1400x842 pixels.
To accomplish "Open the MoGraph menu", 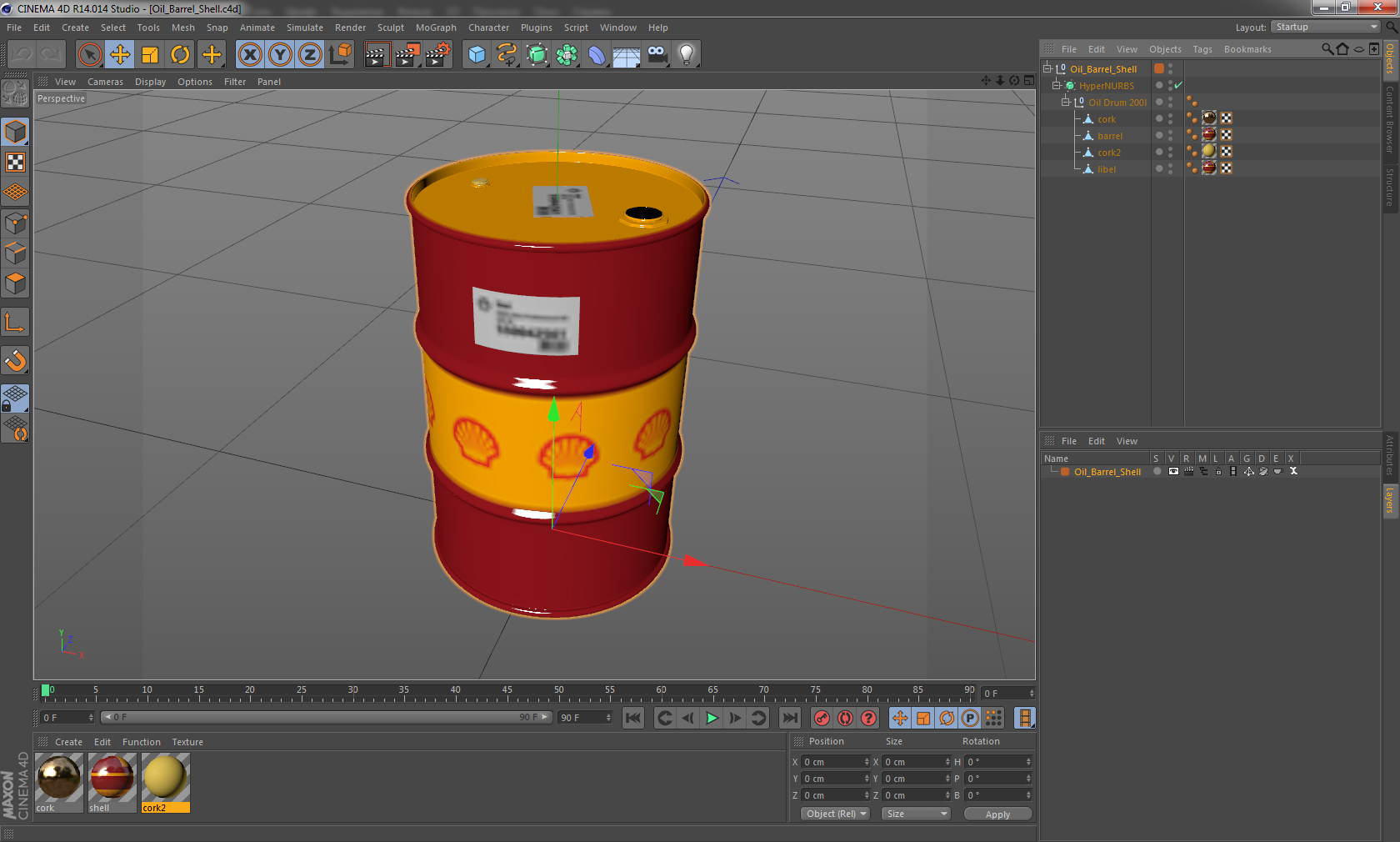I will point(436,28).
